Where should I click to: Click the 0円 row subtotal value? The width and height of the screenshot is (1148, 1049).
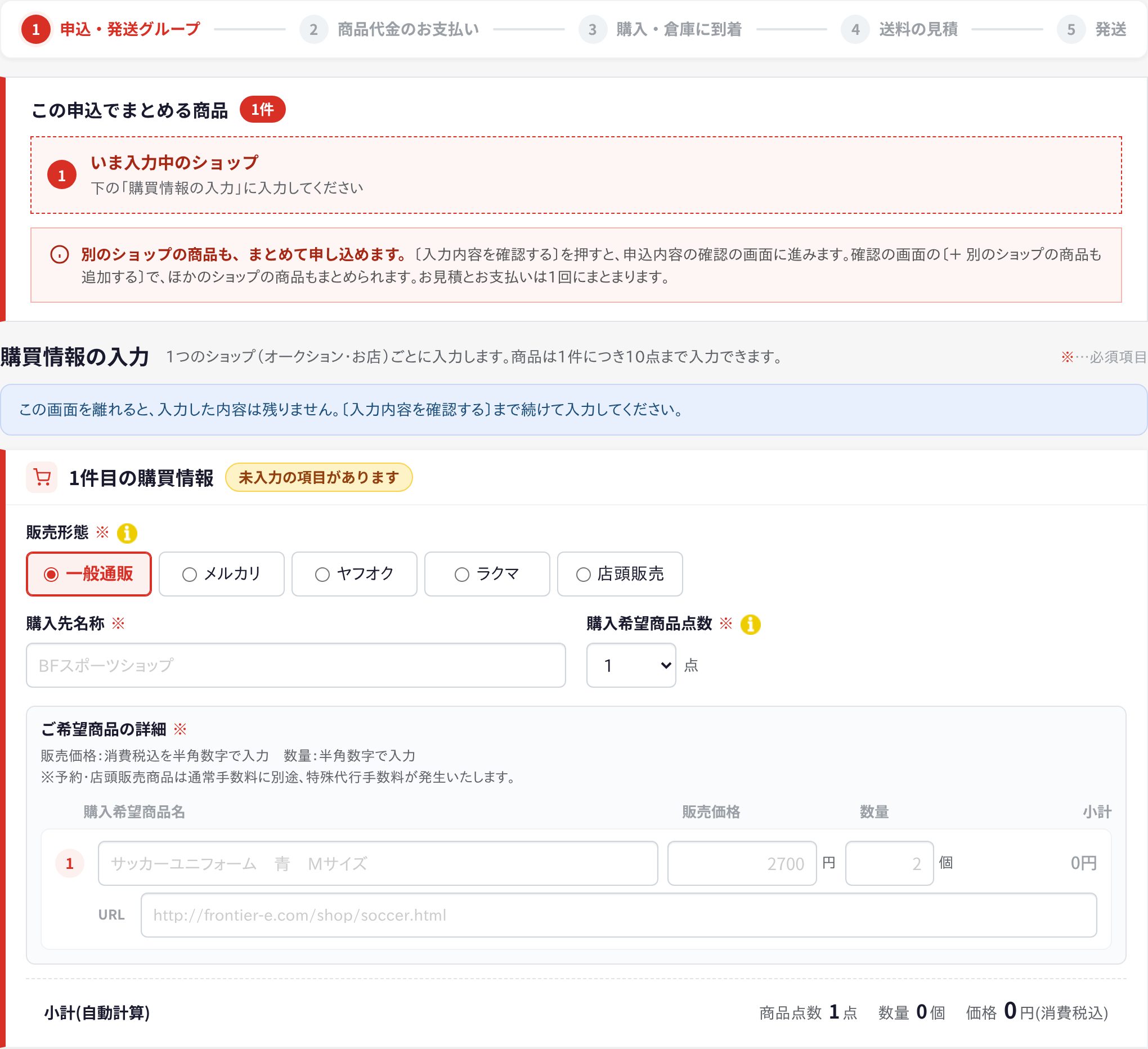coord(1083,863)
